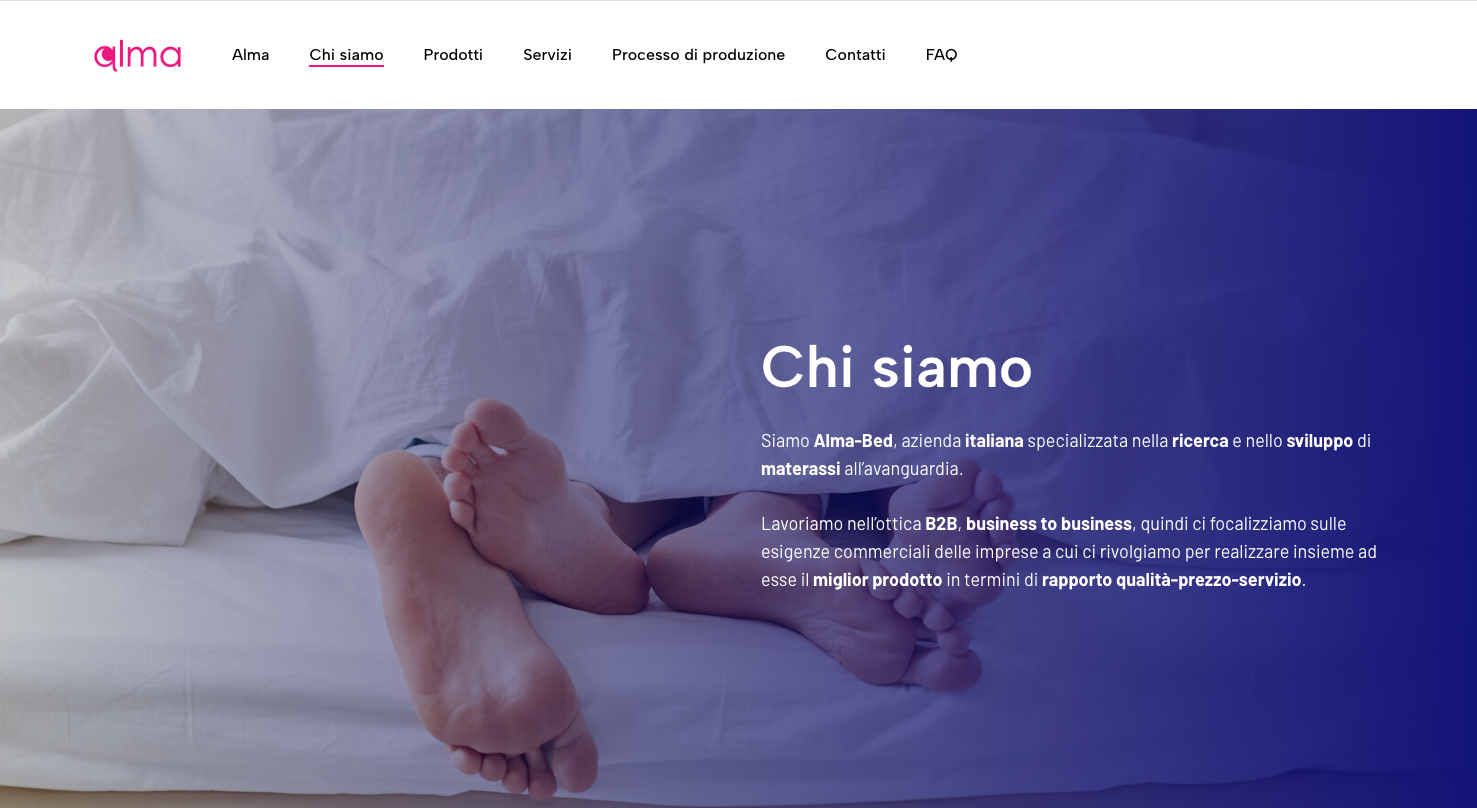Click the pink alma logo
Image resolution: width=1477 pixels, height=808 pixels.
tap(137, 55)
